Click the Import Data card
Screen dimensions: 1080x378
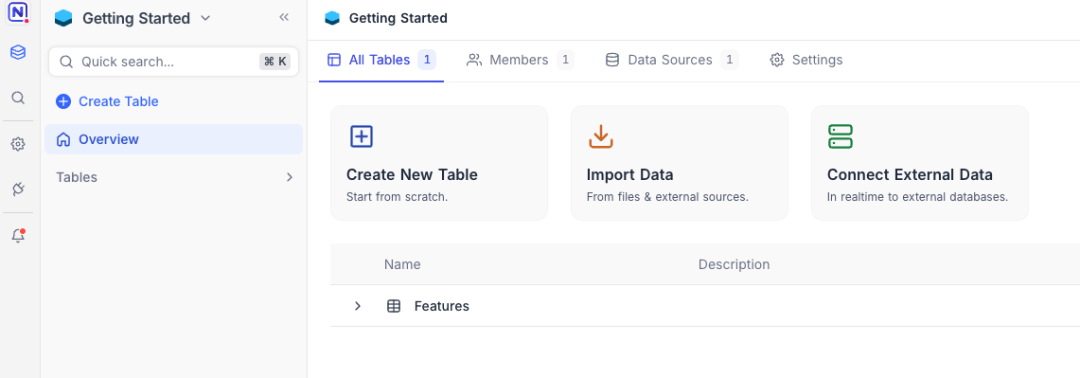(x=679, y=163)
